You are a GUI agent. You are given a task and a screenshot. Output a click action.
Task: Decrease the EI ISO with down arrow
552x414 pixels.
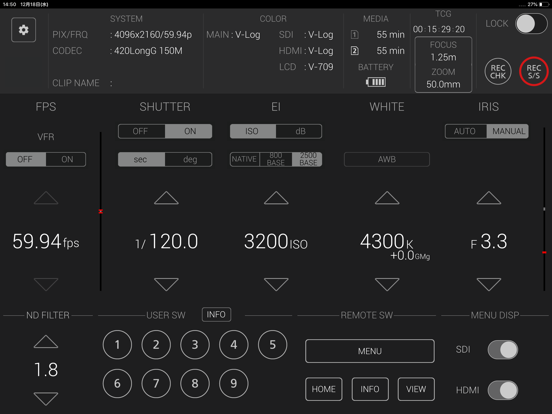click(x=276, y=284)
